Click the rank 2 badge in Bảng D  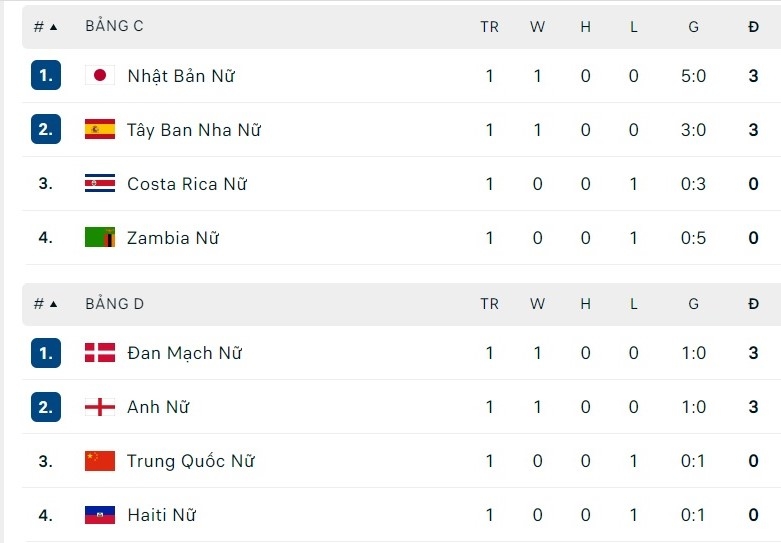pyautogui.click(x=46, y=407)
